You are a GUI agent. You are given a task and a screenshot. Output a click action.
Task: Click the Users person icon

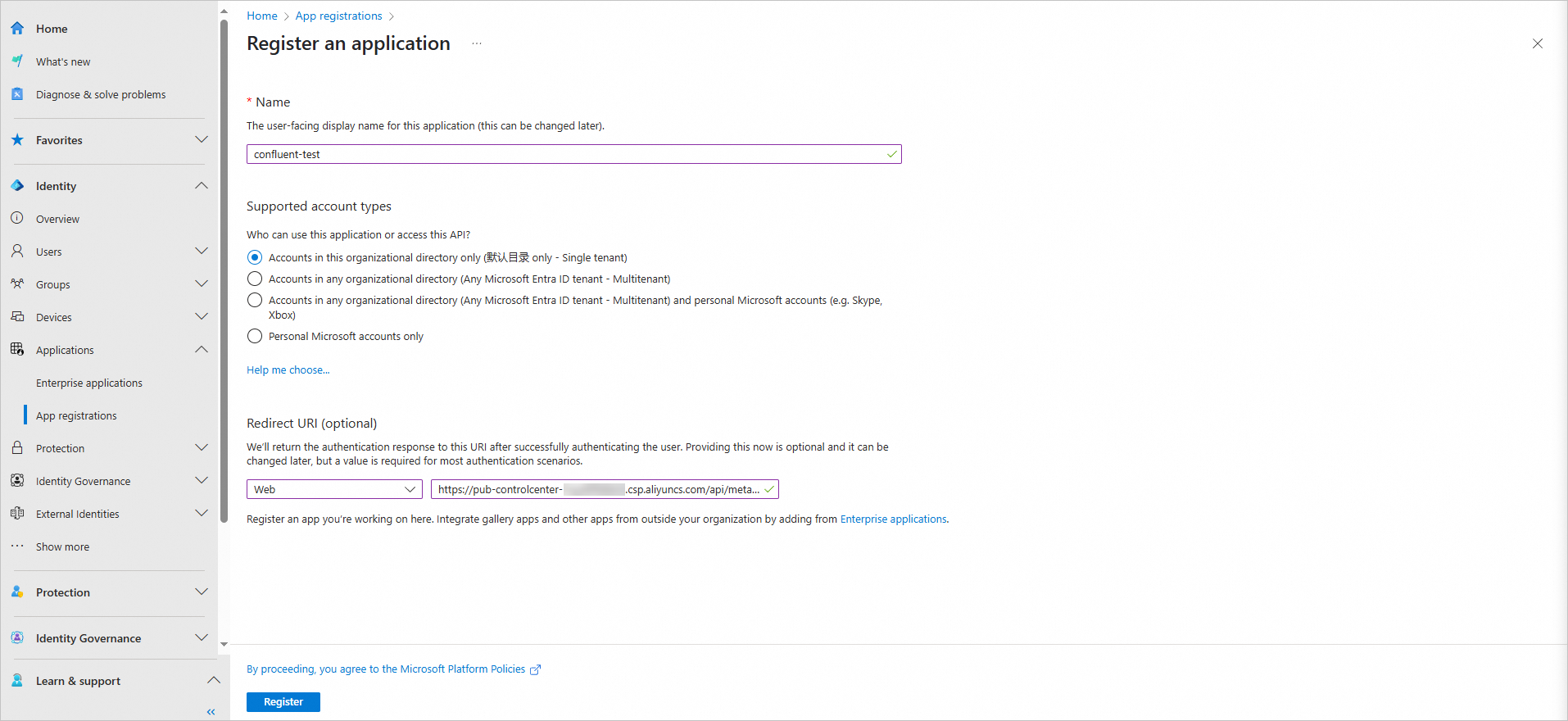tap(17, 251)
